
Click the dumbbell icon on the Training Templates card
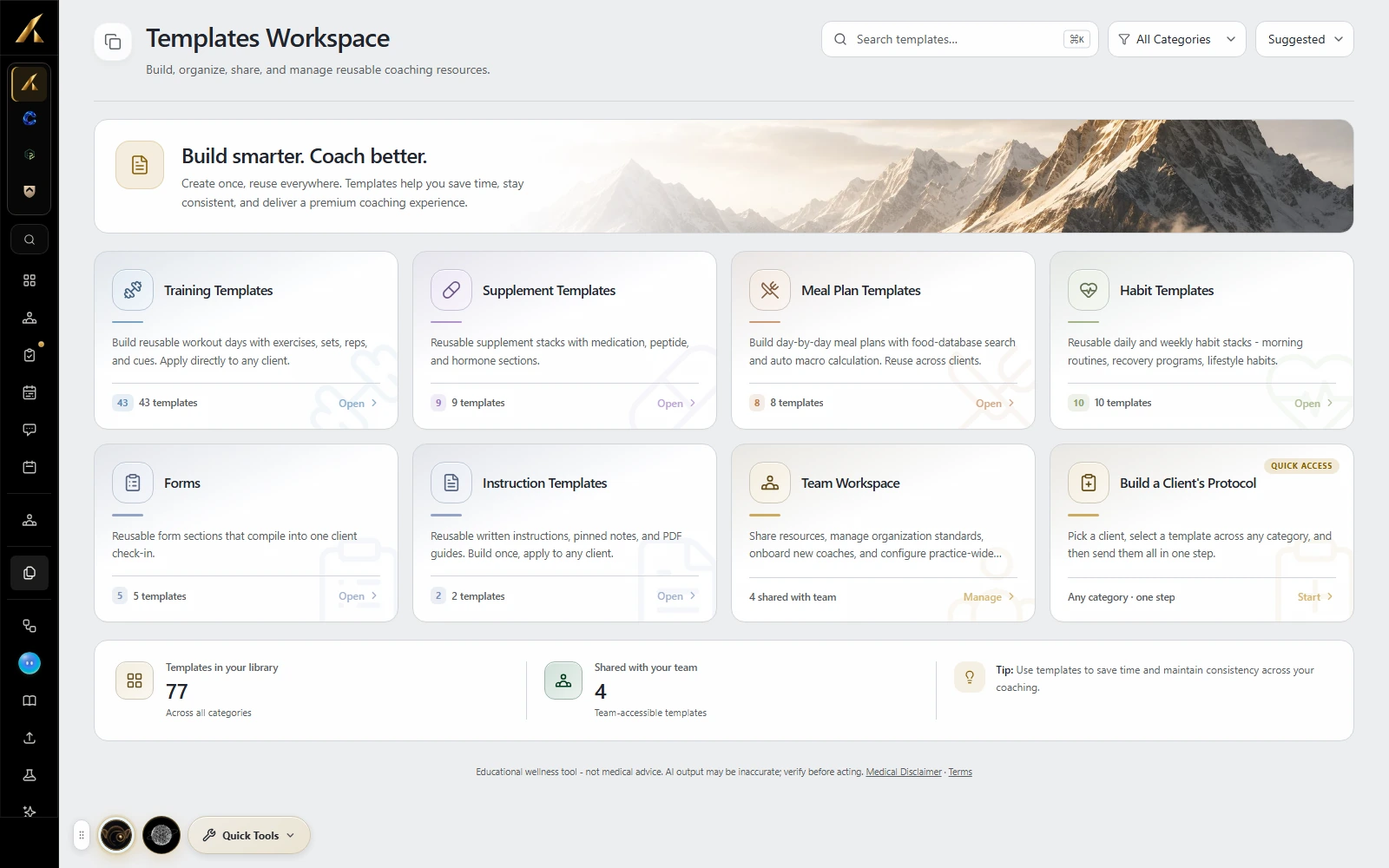click(133, 290)
